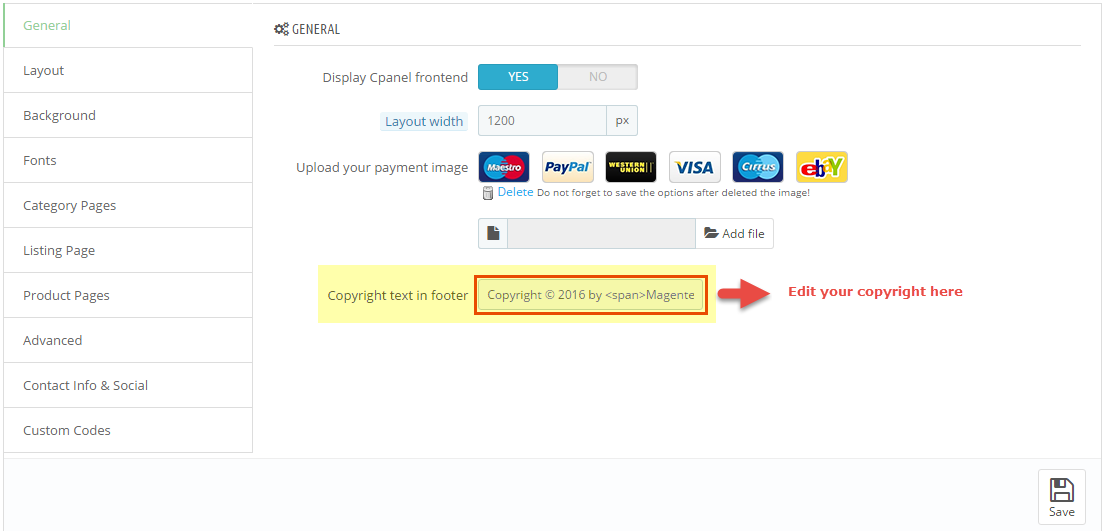Switch Display Cpanel frontend to NO
1106x531 pixels.
point(597,77)
